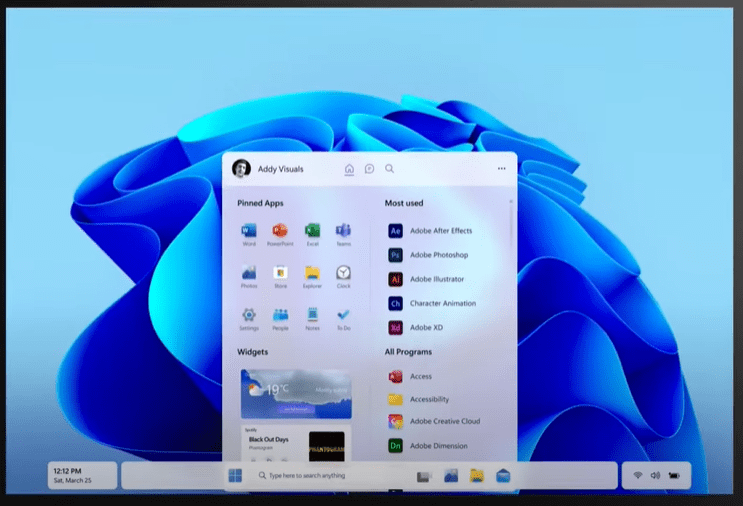
Task: Open Access in All Programs
Action: [410, 376]
